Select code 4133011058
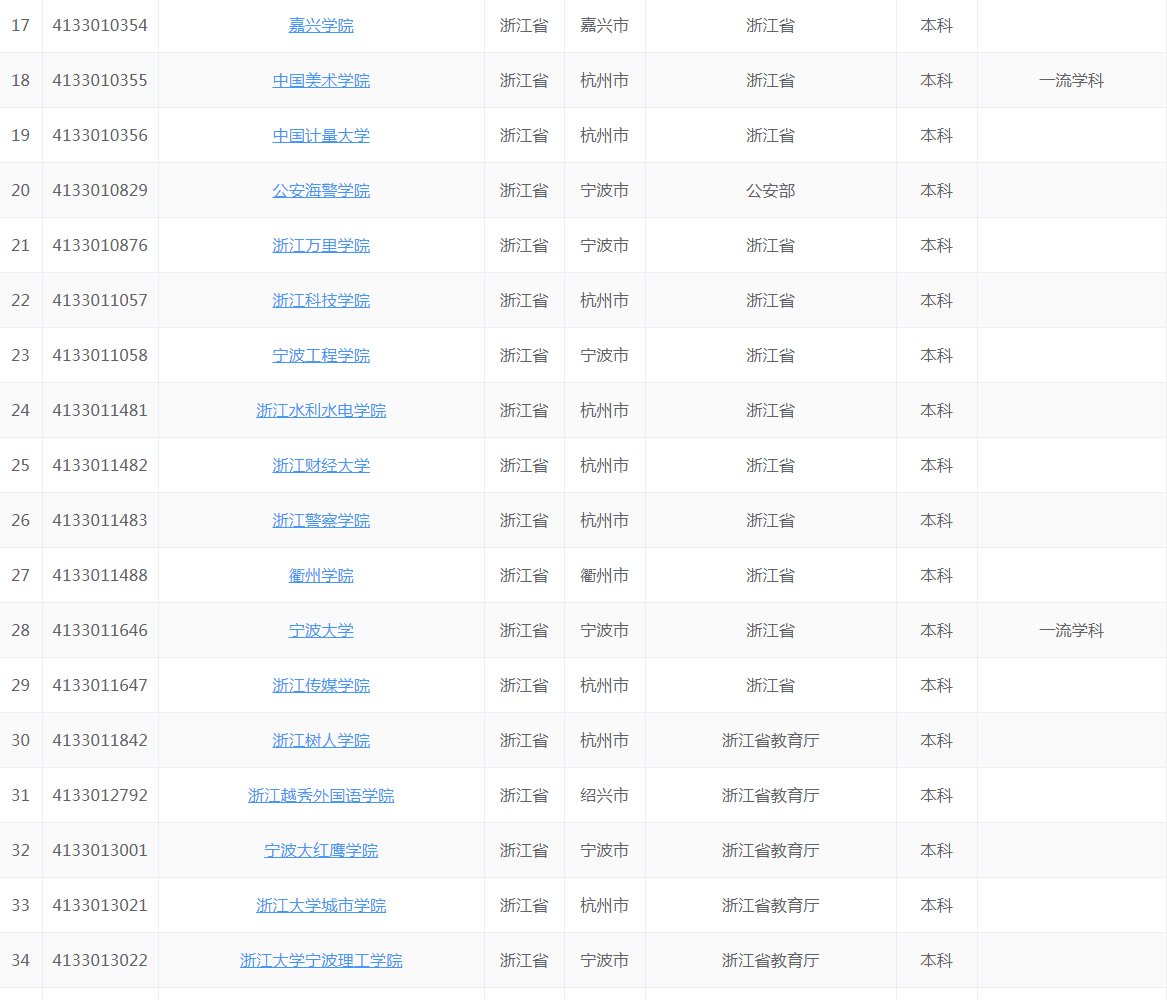This screenshot has width=1167, height=1000. pos(100,356)
